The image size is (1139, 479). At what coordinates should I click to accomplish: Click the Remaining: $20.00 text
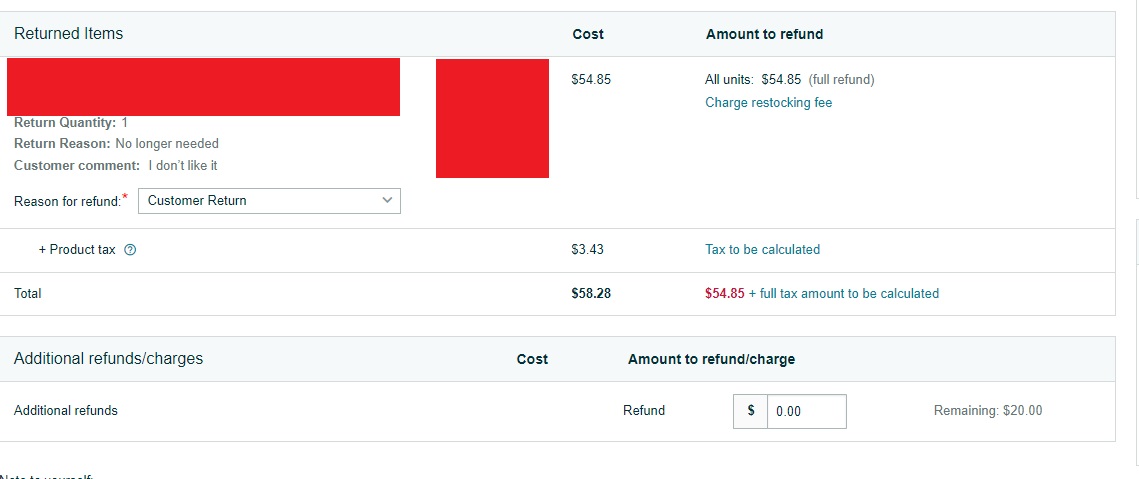987,411
